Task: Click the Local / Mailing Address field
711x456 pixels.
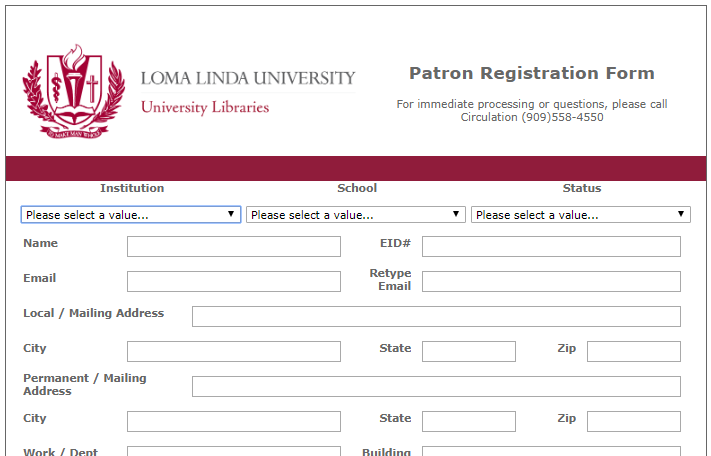Action: (x=436, y=317)
